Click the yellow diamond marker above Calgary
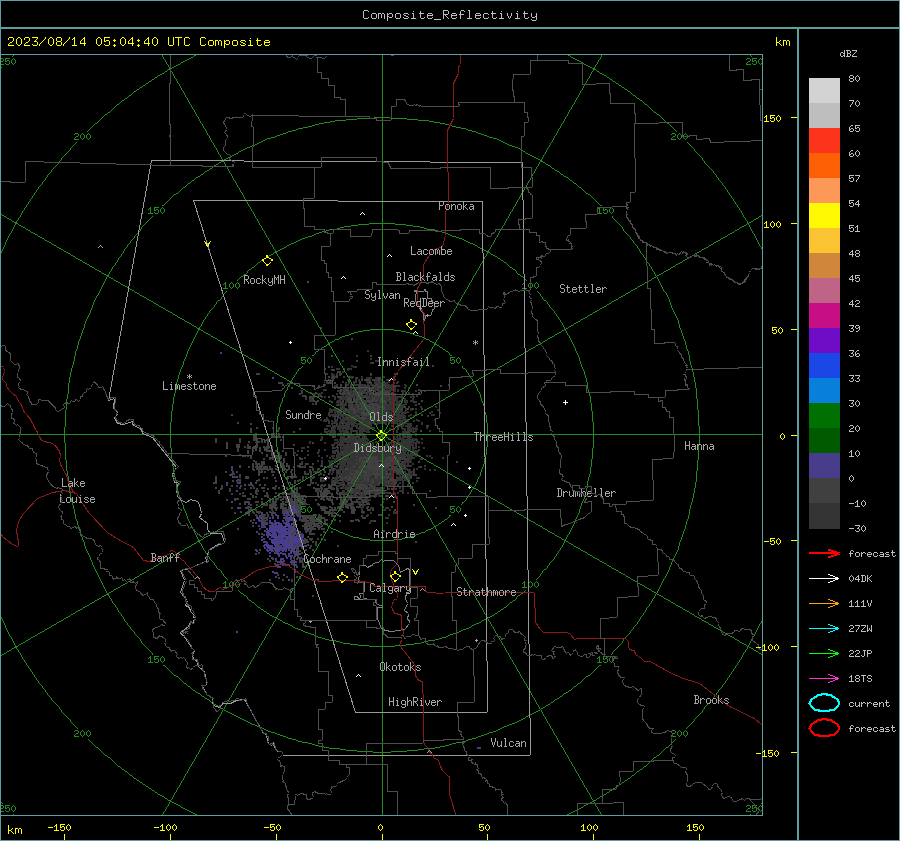 [x=395, y=576]
